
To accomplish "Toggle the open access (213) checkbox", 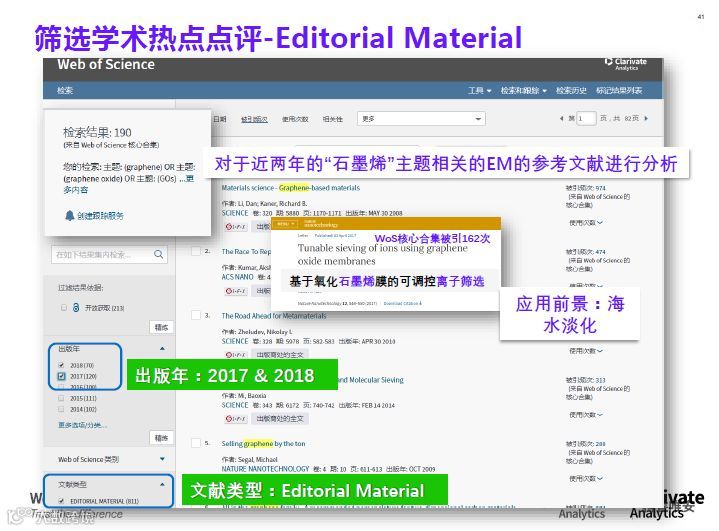I will pyautogui.click(x=64, y=308).
